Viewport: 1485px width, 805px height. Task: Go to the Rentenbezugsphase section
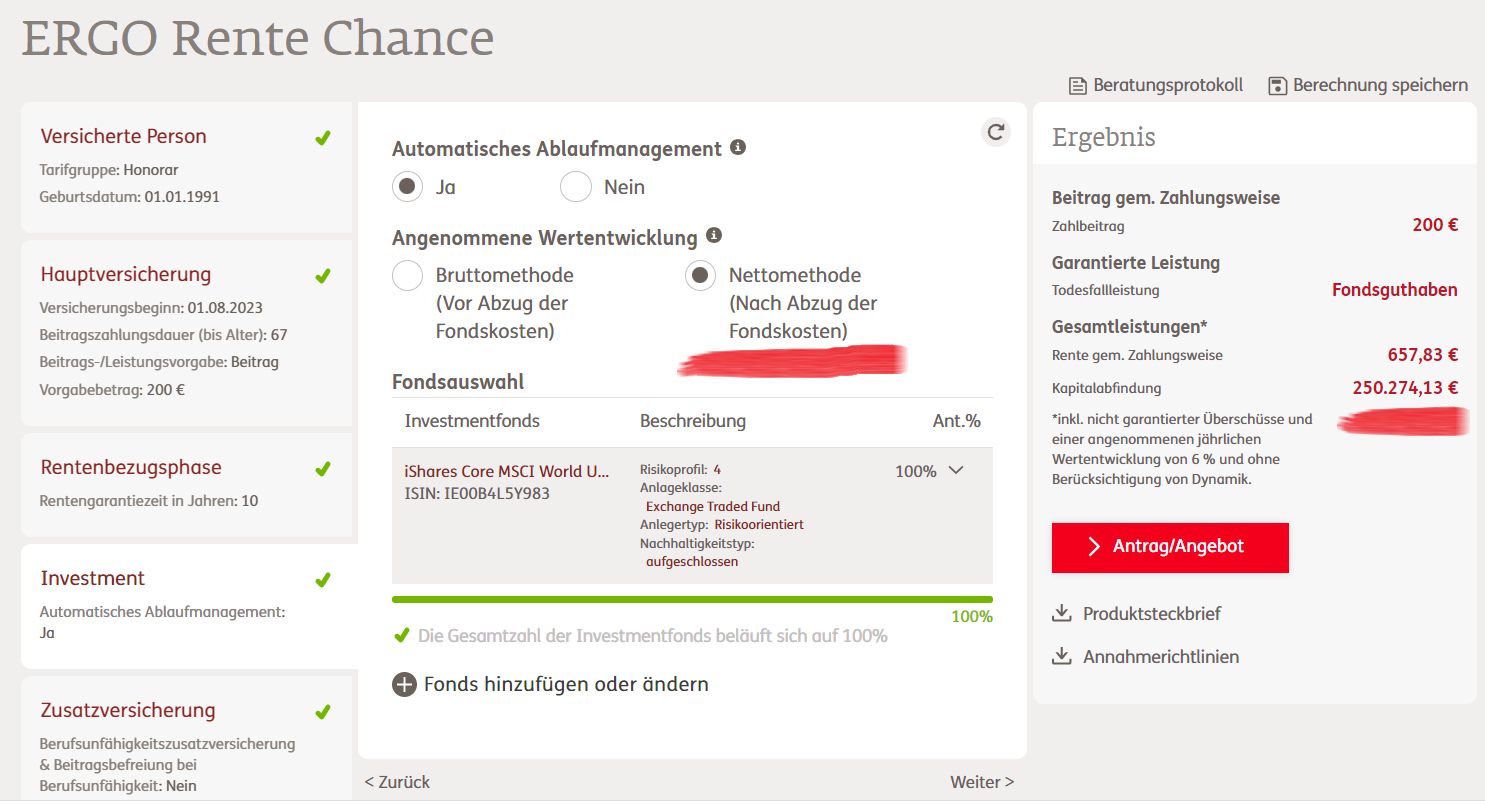[x=187, y=485]
